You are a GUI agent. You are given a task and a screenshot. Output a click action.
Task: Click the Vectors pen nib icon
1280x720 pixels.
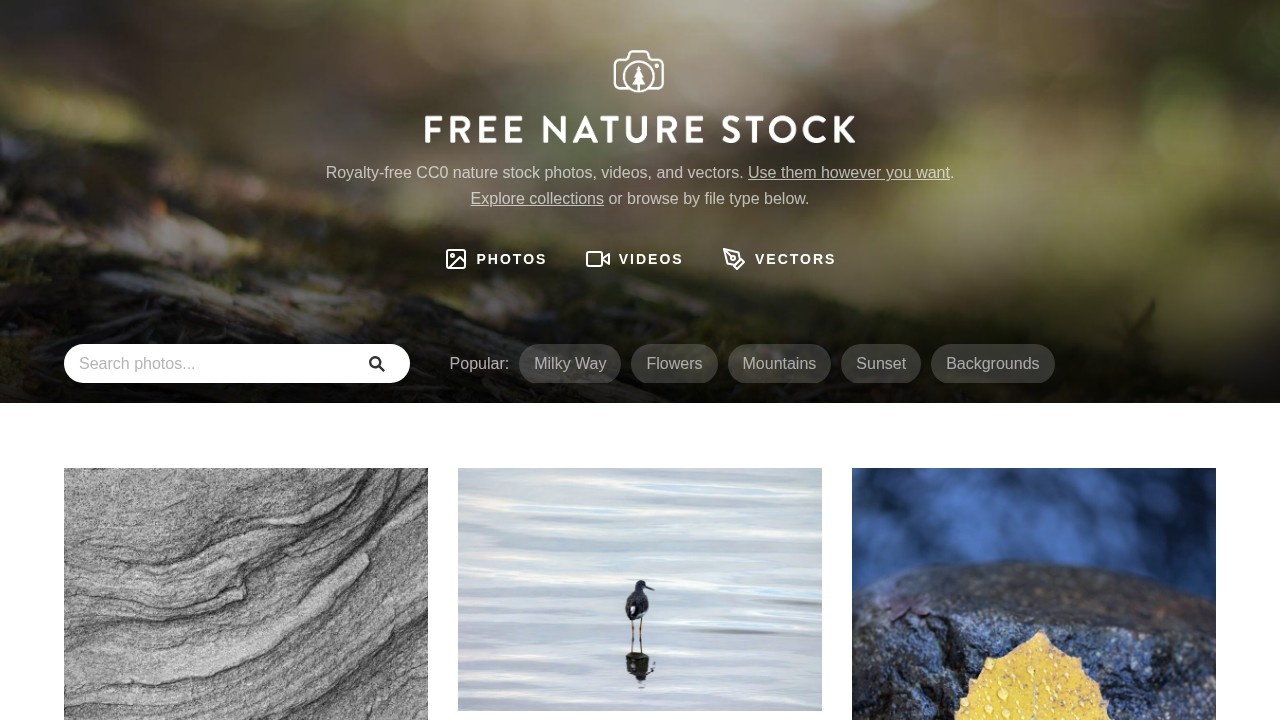(x=734, y=259)
